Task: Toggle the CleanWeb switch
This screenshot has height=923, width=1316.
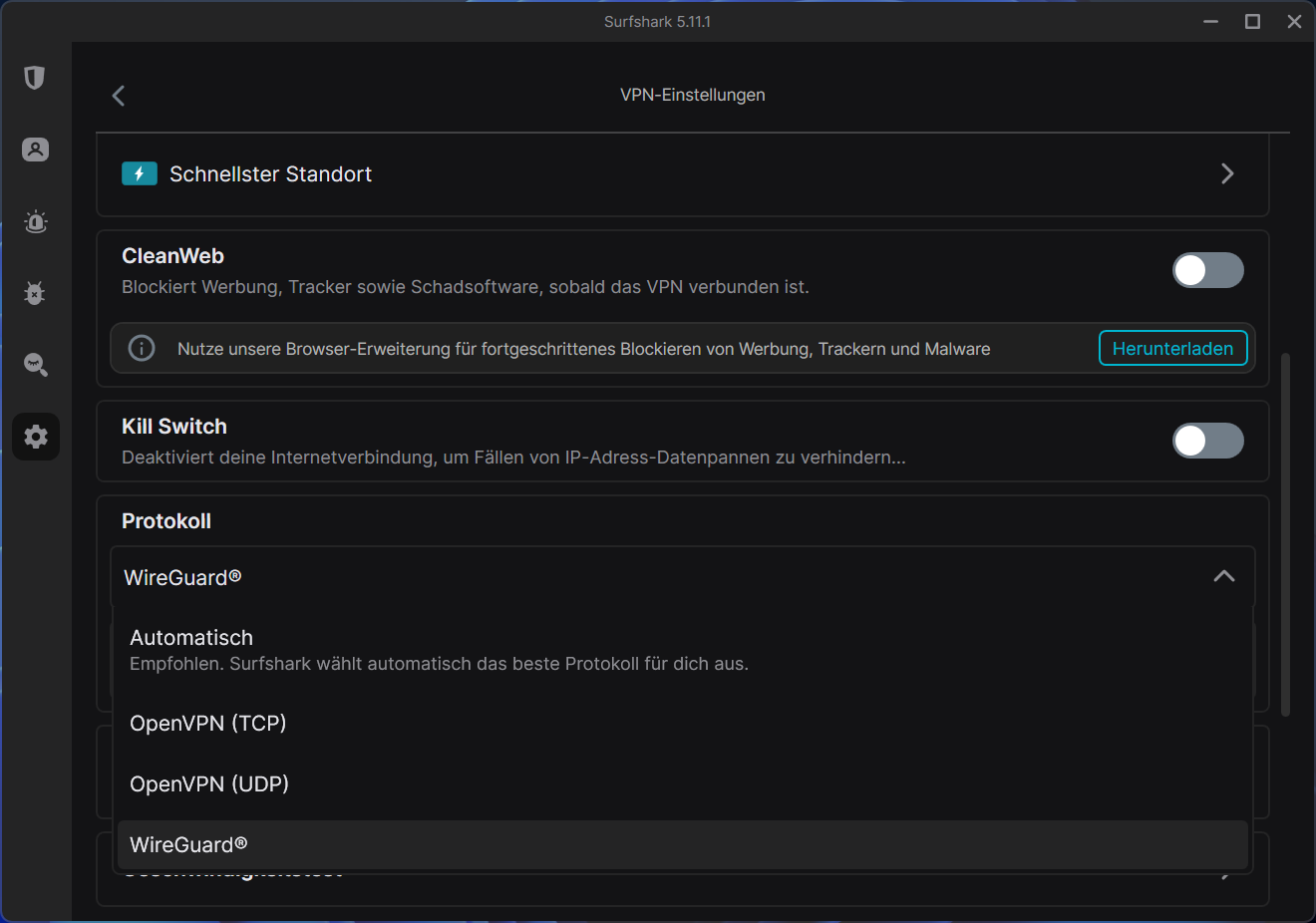Action: 1207,270
